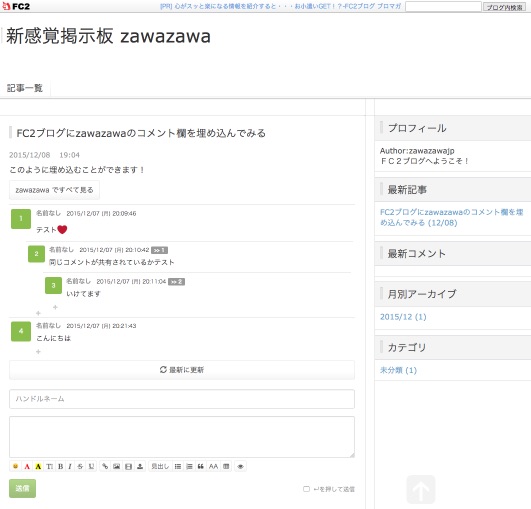
Task: Toggle italic formatting I button
Action: [x=70, y=466]
